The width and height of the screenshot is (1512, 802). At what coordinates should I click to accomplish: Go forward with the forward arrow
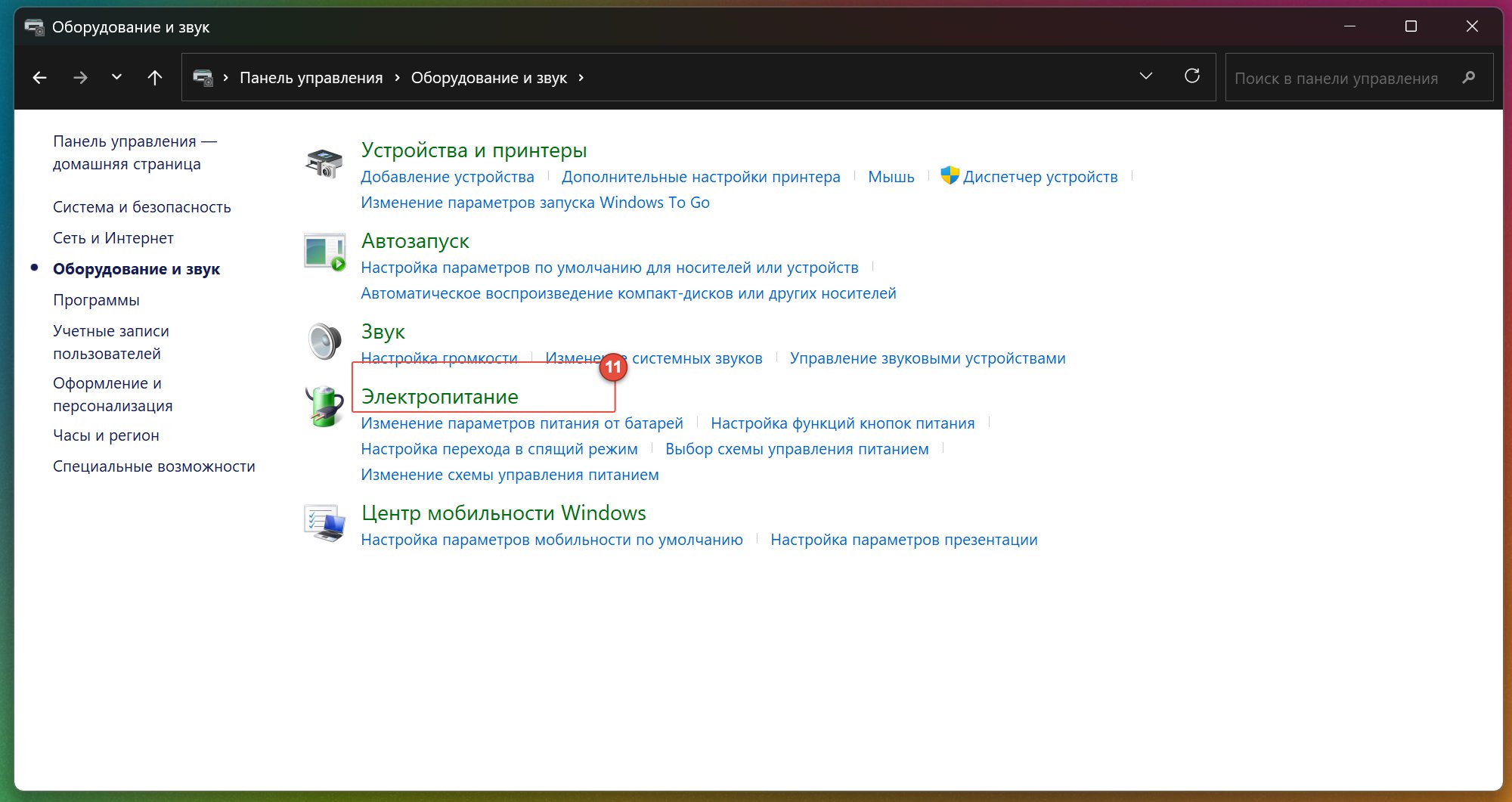pyautogui.click(x=80, y=77)
